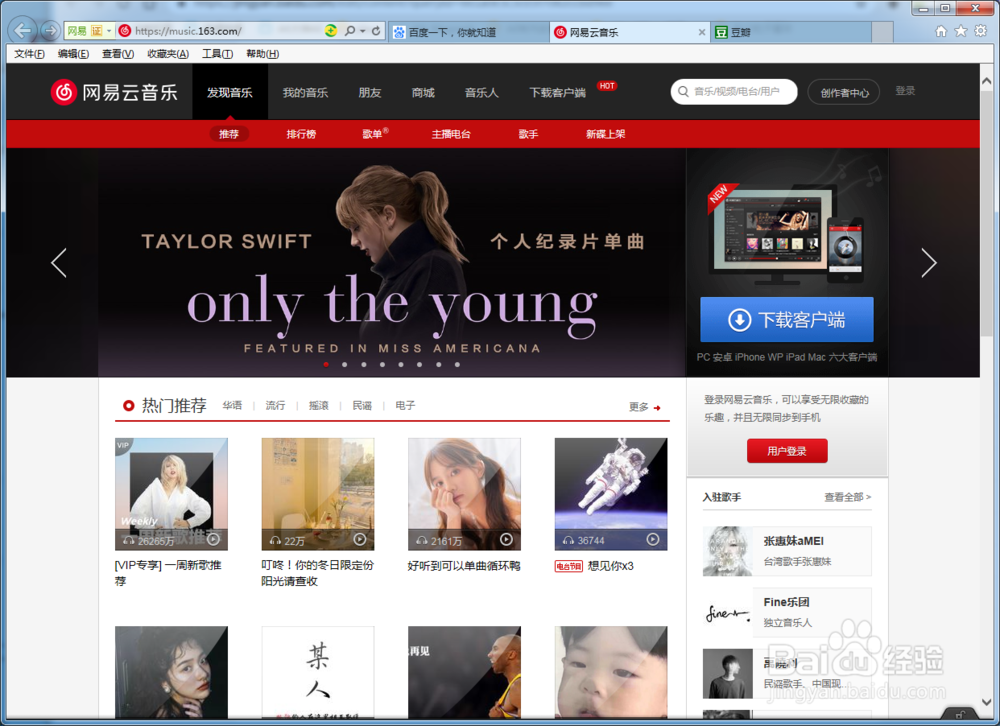Open 音乐人 in top navigation

[482, 93]
